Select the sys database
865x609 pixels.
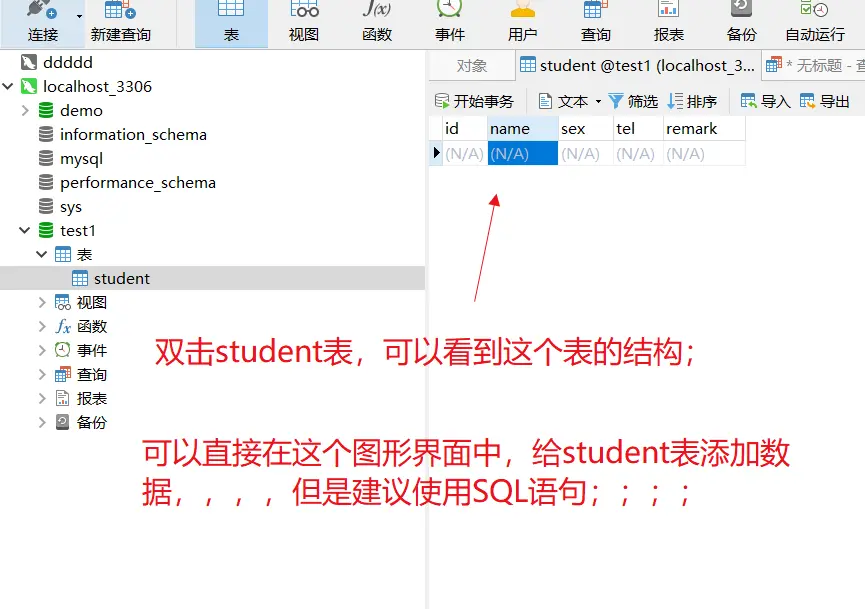click(x=71, y=207)
